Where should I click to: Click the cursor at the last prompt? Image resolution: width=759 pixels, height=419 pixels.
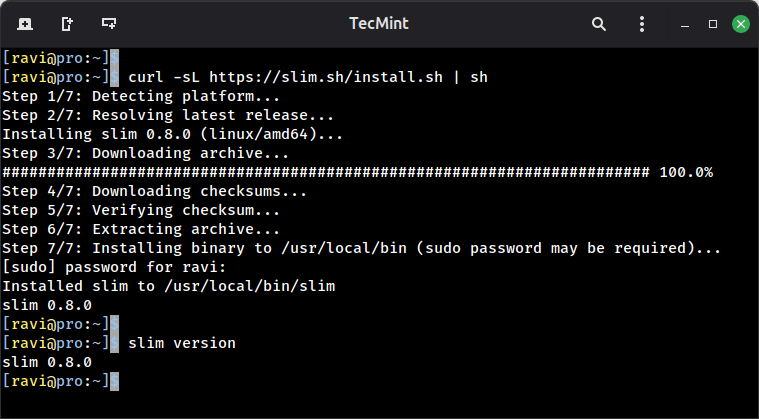pyautogui.click(x=115, y=381)
